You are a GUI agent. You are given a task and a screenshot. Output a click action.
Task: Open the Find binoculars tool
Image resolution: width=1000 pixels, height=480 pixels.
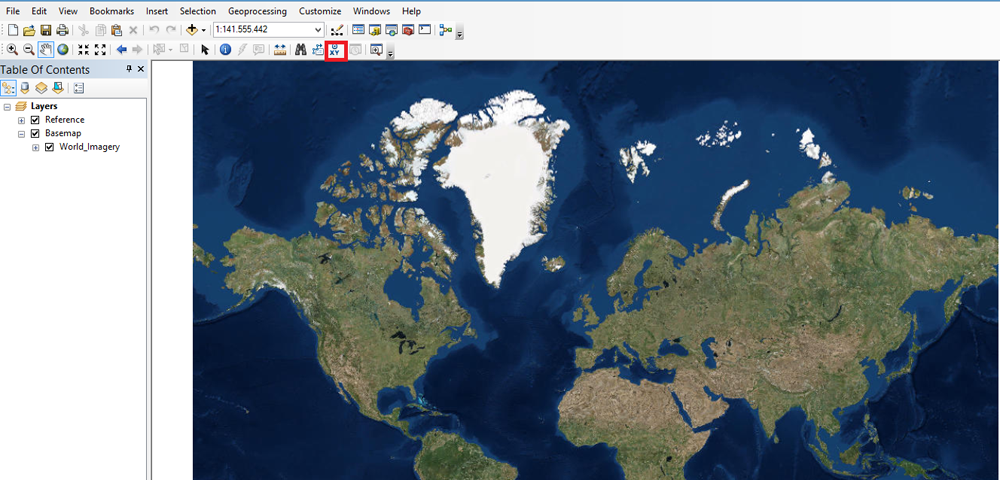300,49
